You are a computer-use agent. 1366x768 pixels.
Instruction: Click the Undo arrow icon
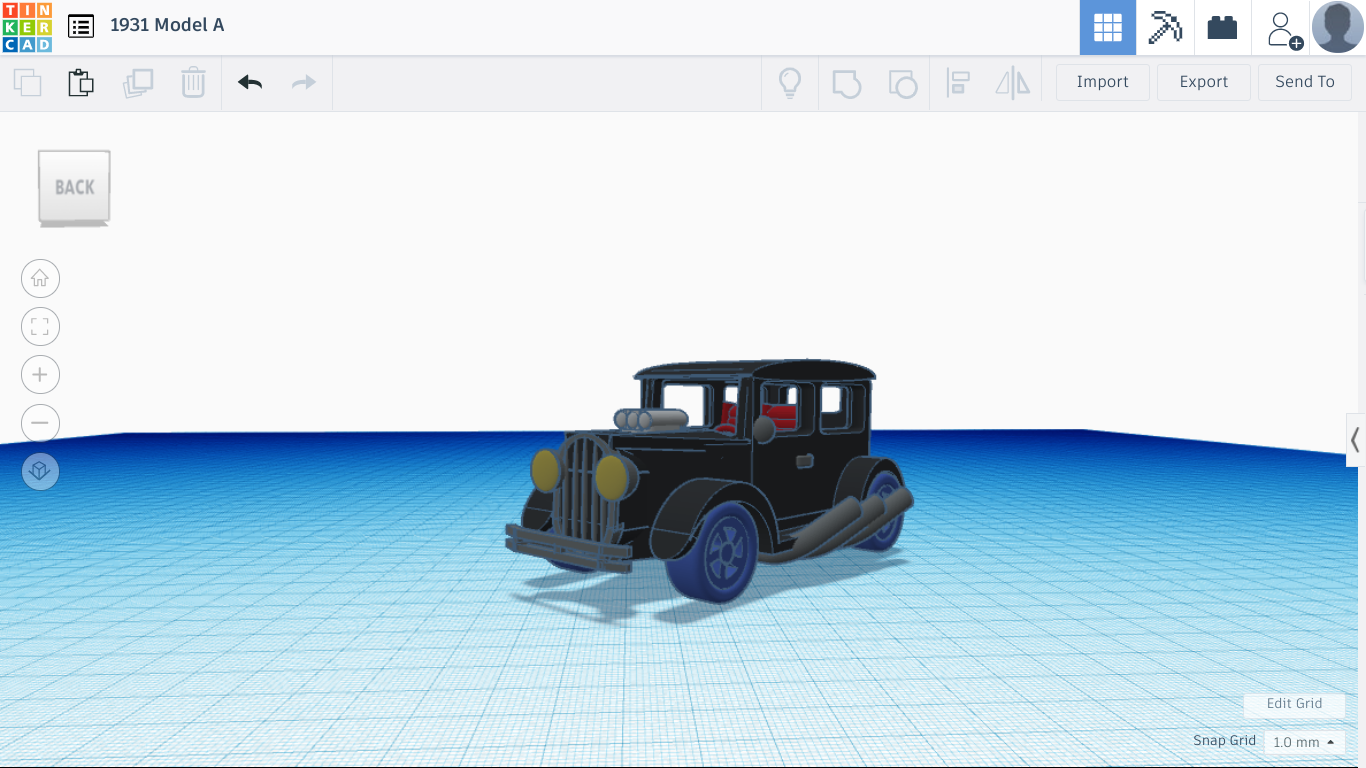249,82
